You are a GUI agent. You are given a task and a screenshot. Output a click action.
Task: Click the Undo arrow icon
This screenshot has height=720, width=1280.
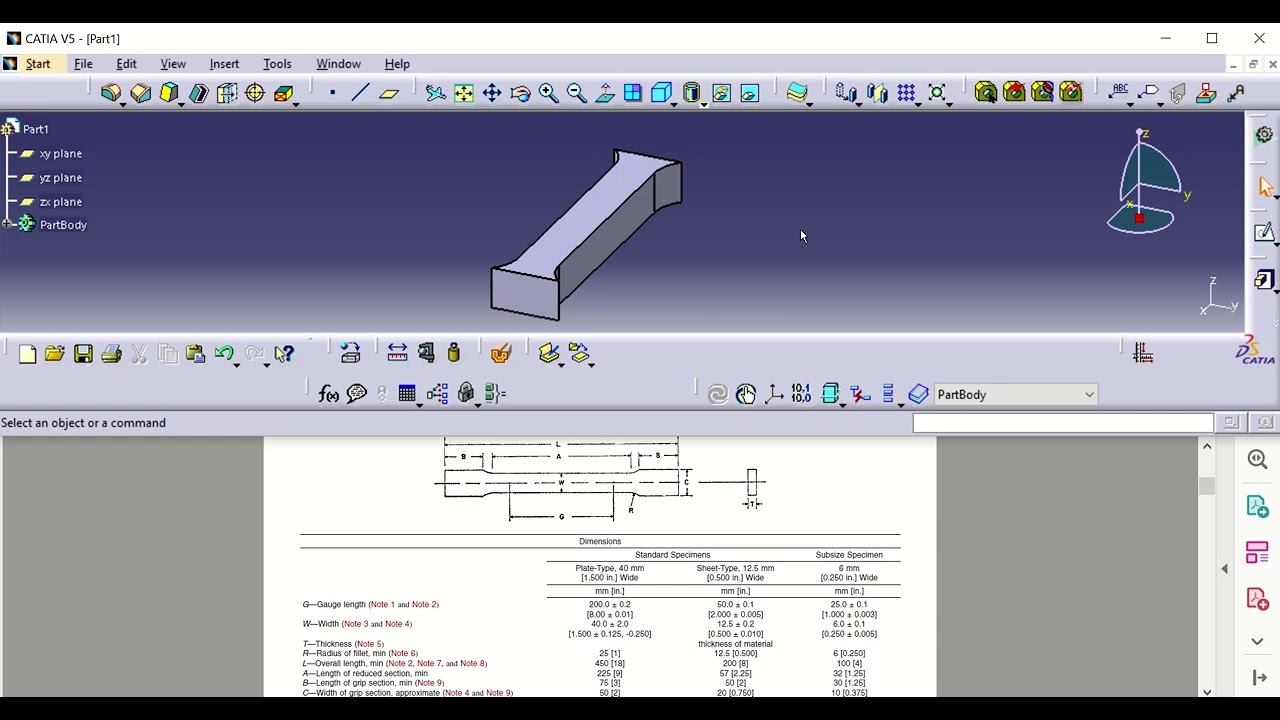pyautogui.click(x=223, y=354)
